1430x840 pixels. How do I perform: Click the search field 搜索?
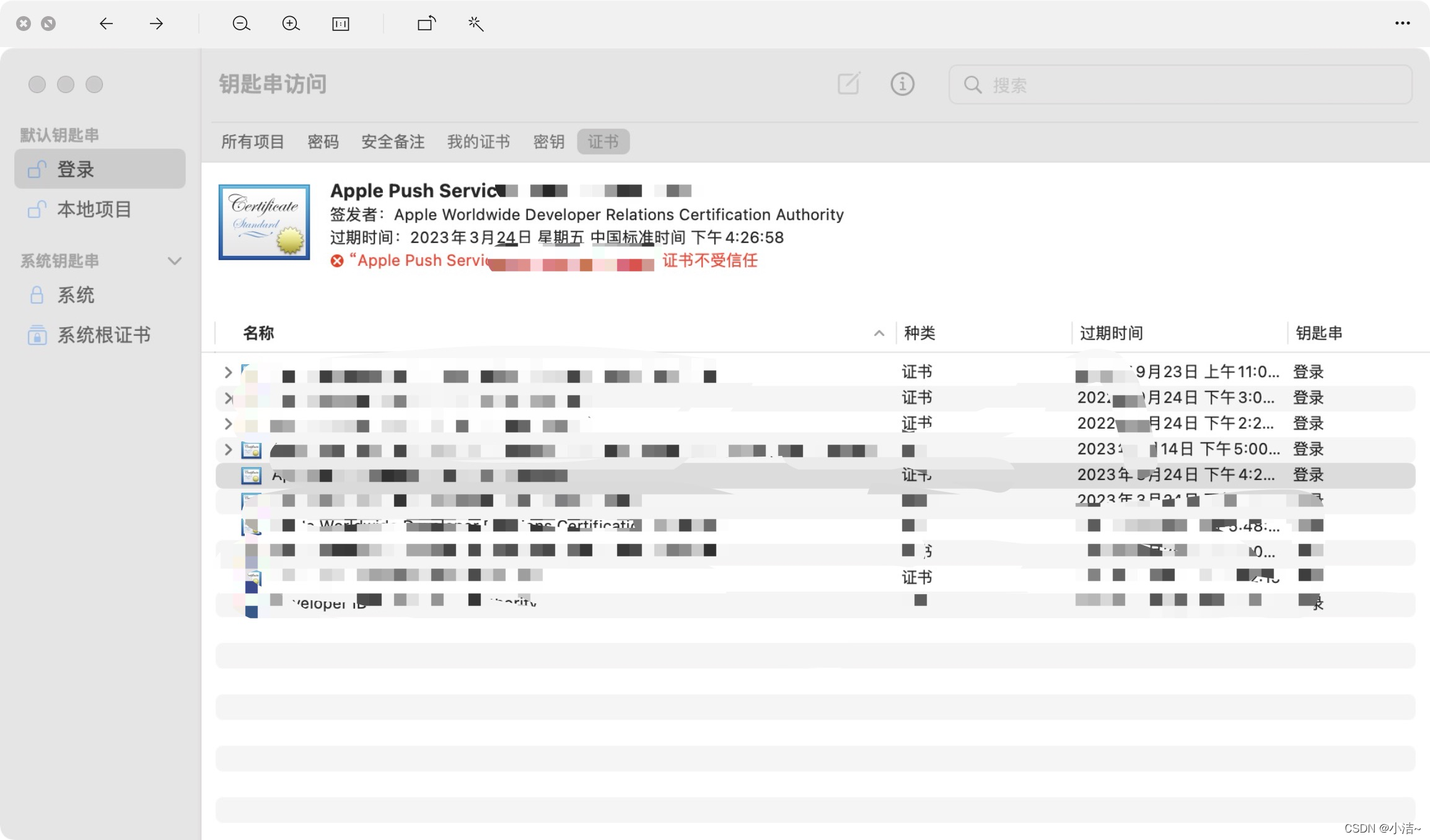1180,85
